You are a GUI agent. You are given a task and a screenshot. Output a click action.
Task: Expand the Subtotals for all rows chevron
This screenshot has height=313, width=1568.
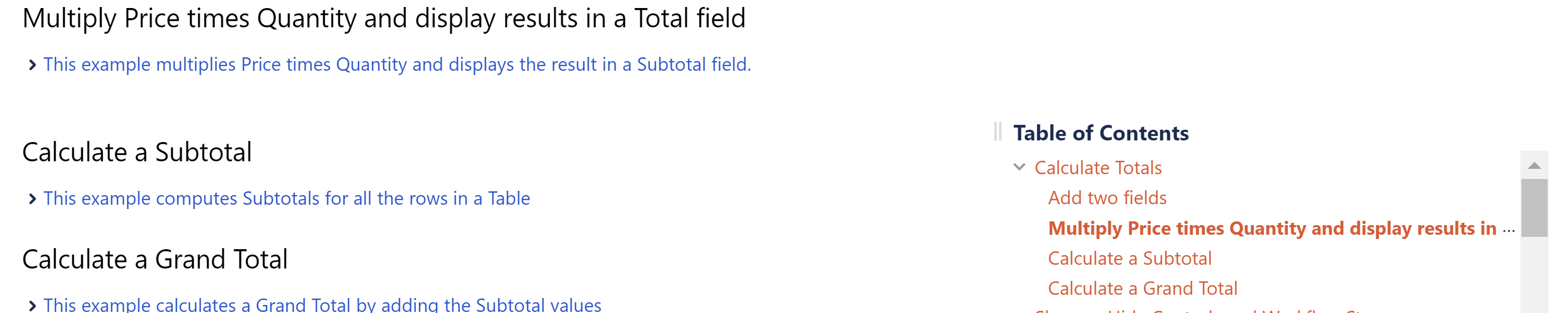(x=32, y=199)
